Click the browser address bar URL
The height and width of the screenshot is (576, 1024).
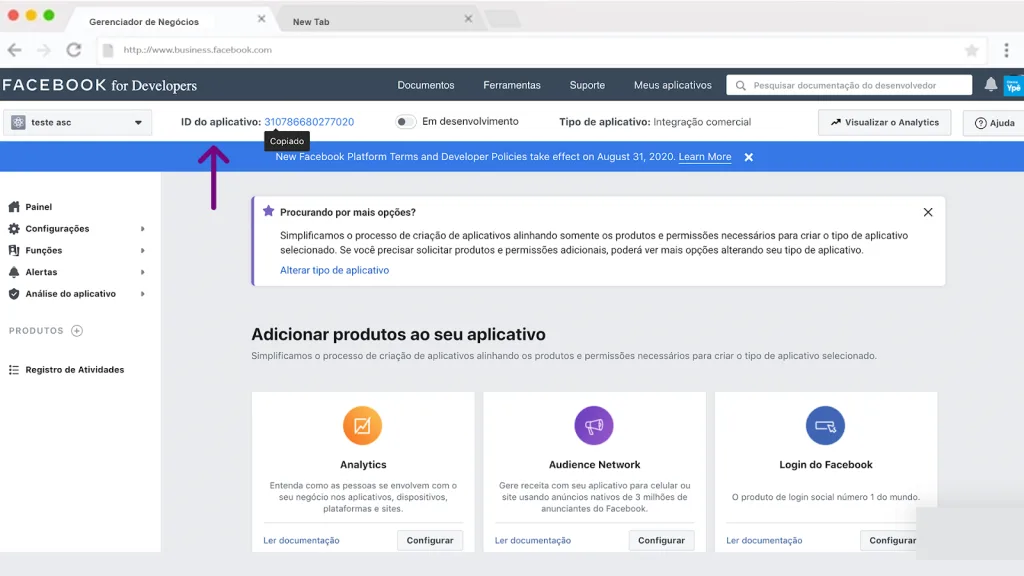(x=197, y=50)
